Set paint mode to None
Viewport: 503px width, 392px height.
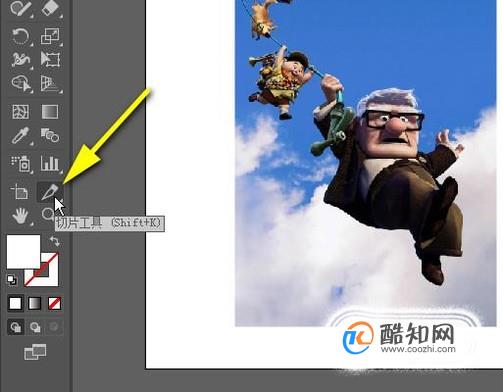tap(54, 304)
